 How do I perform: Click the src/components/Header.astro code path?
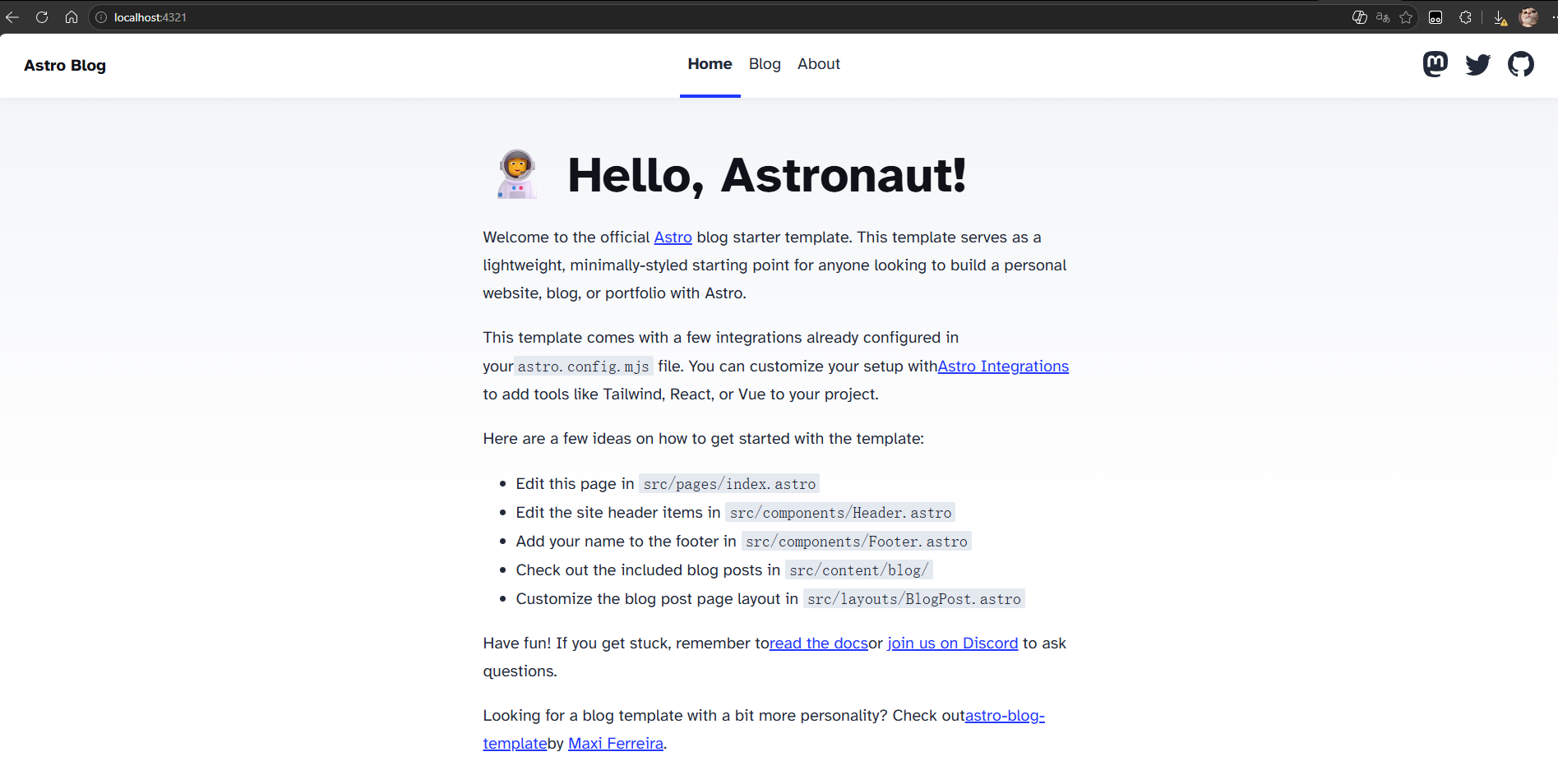[x=840, y=513]
